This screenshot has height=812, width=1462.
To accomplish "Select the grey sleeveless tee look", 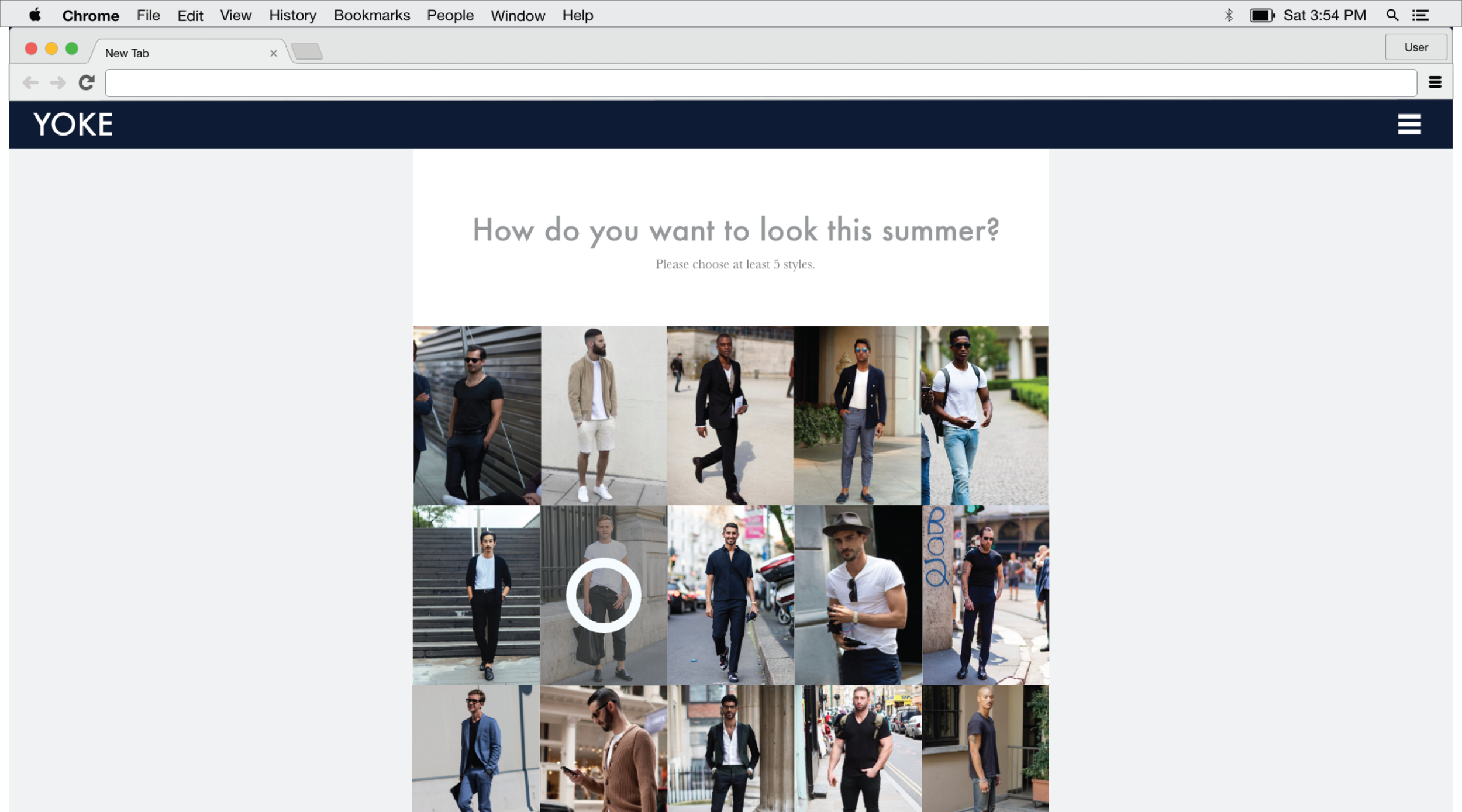I will click(x=985, y=748).
